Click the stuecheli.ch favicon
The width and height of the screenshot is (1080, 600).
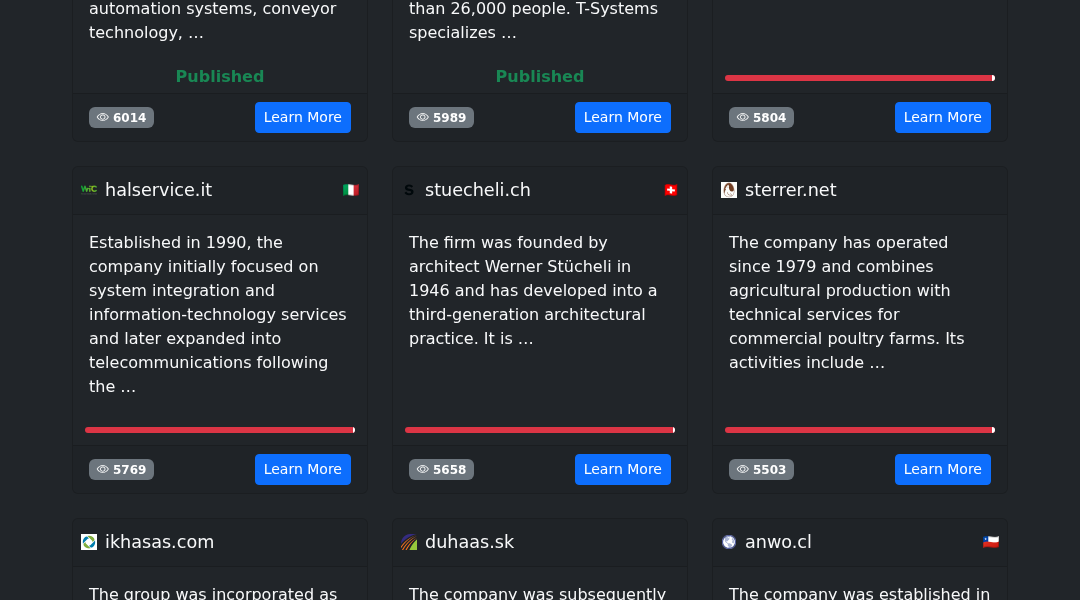point(409,190)
